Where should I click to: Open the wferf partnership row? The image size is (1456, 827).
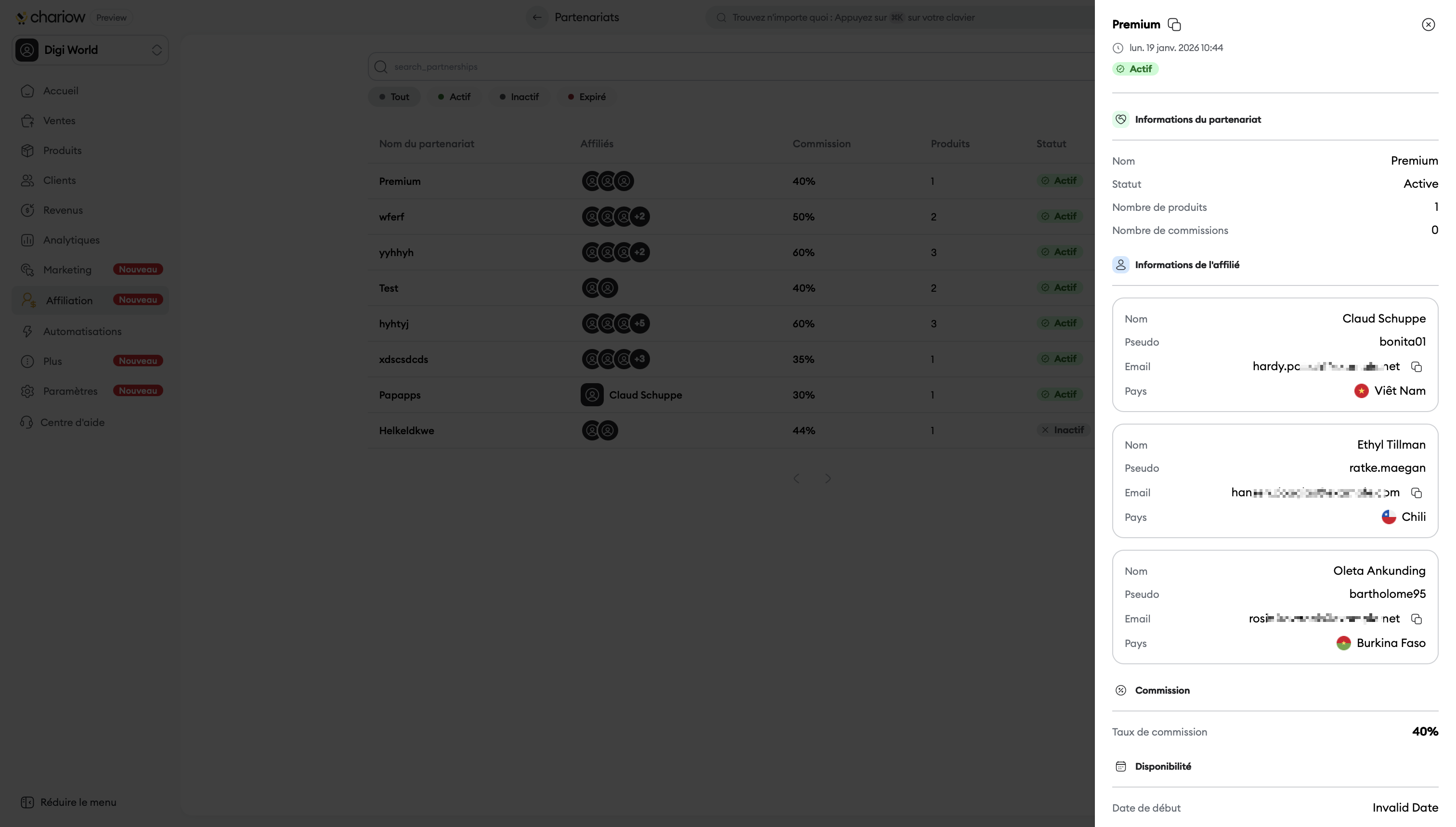pos(392,217)
